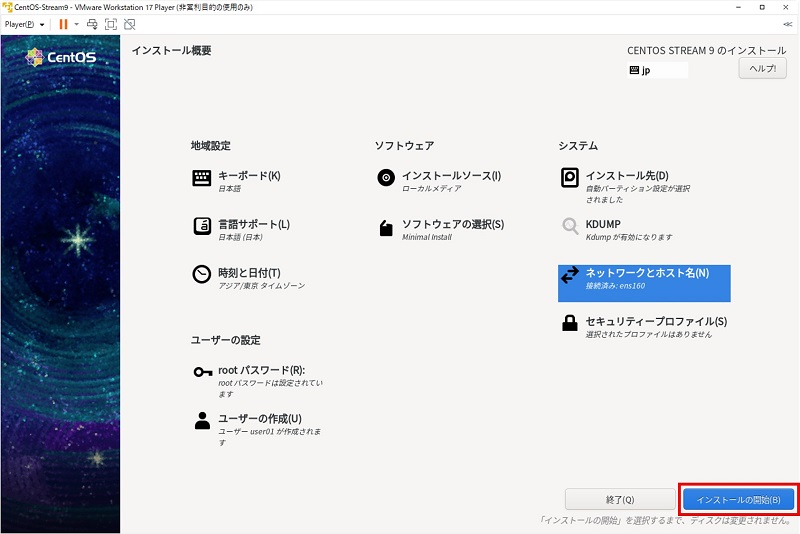Open root パスワード(R) settings
The image size is (800, 534).
[x=258, y=382]
